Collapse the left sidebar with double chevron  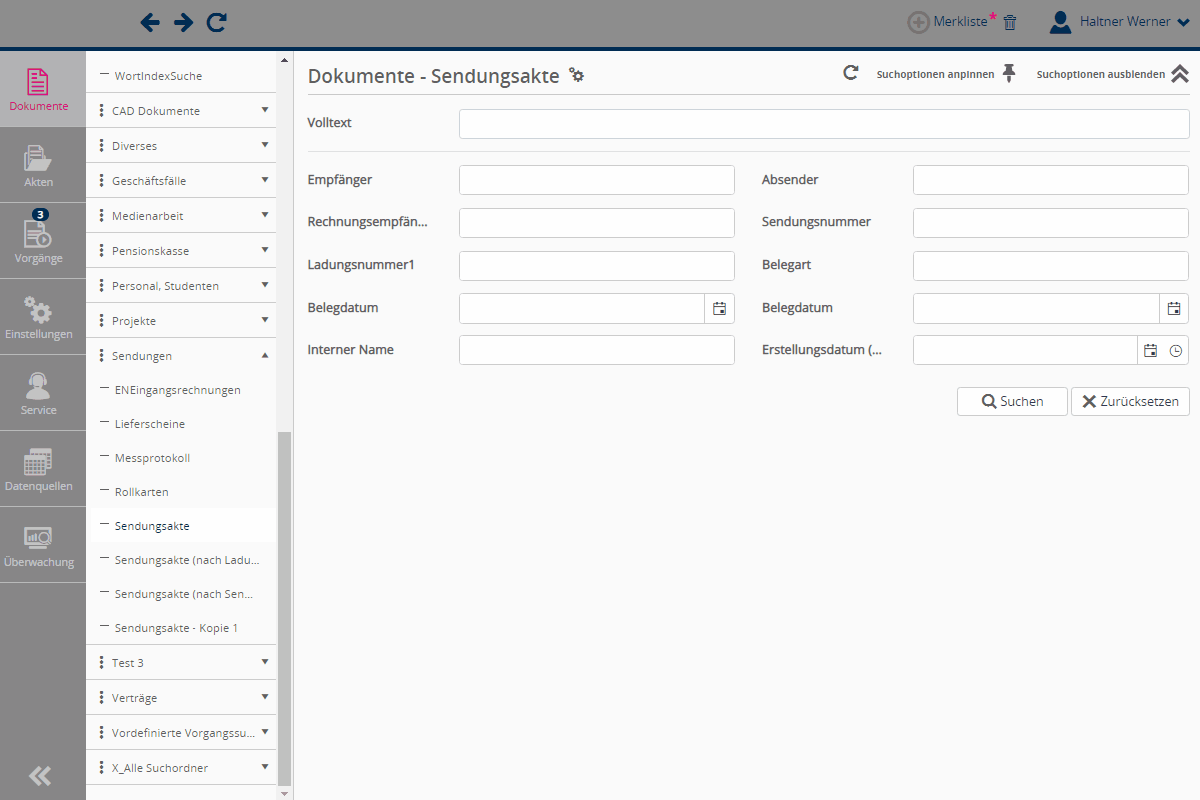[40, 776]
